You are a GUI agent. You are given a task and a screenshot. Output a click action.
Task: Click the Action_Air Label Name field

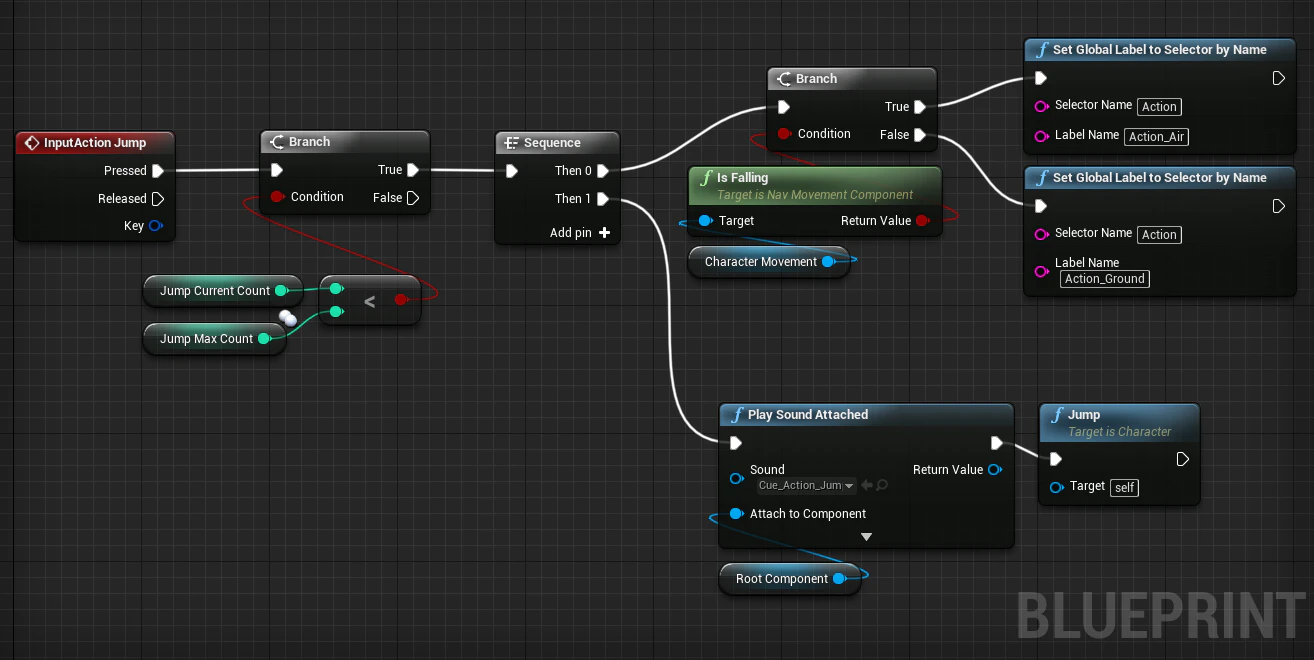click(x=1157, y=137)
